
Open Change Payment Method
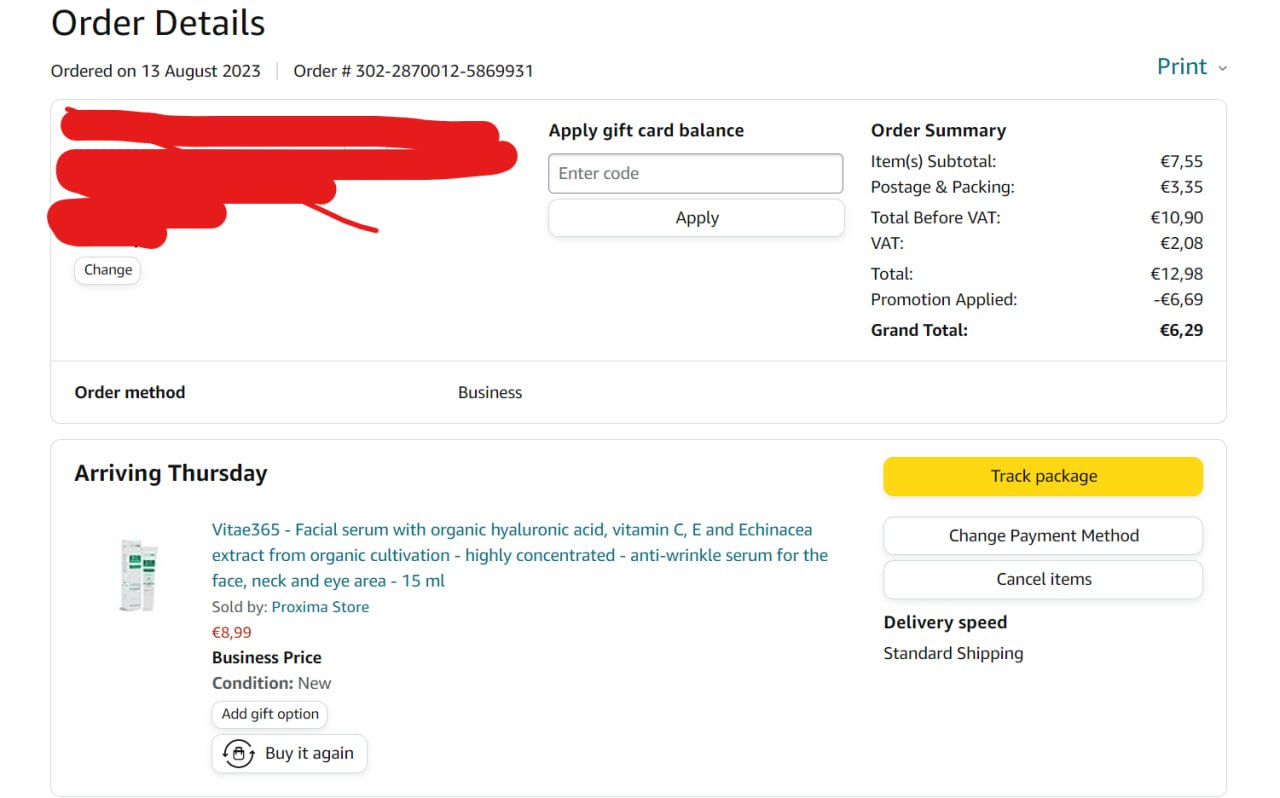tap(1043, 536)
